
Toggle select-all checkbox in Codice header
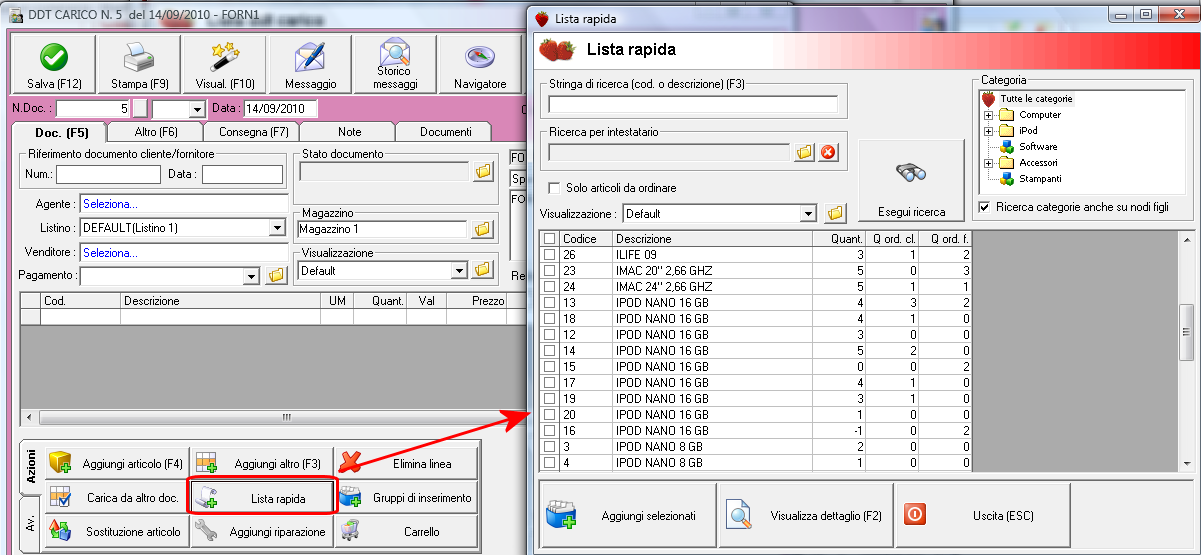point(549,239)
